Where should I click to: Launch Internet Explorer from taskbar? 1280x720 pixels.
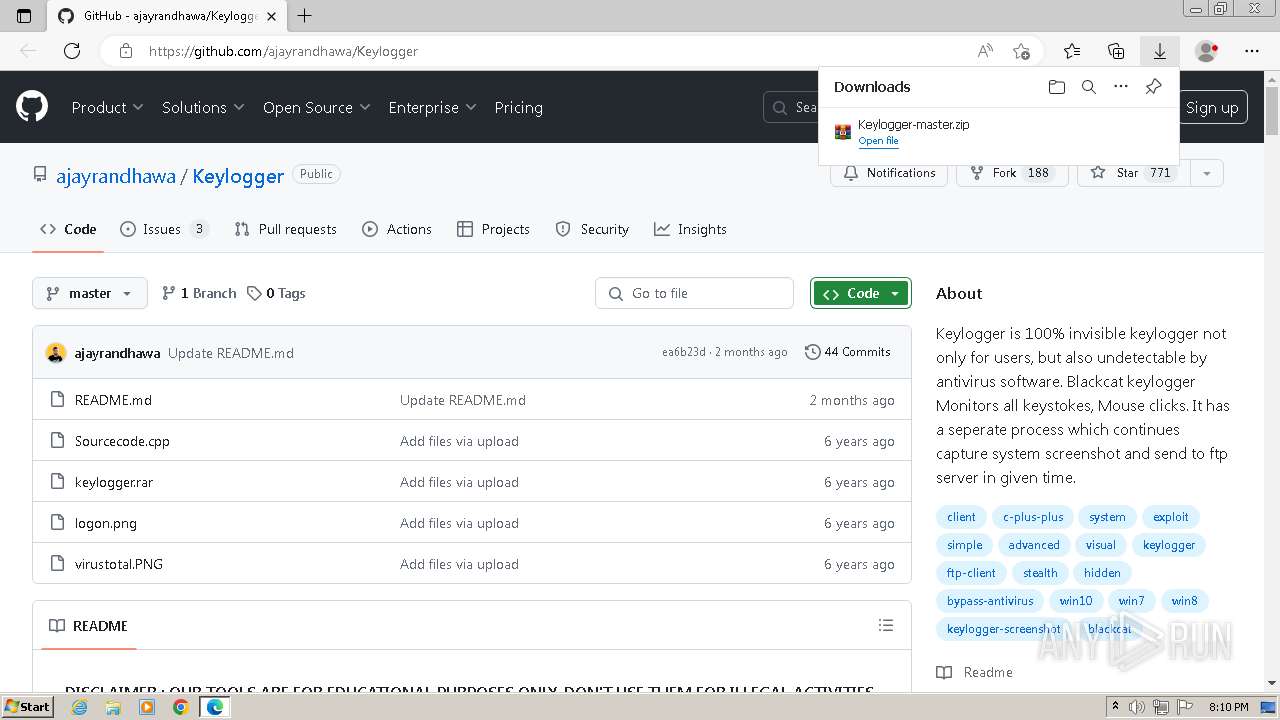point(80,707)
